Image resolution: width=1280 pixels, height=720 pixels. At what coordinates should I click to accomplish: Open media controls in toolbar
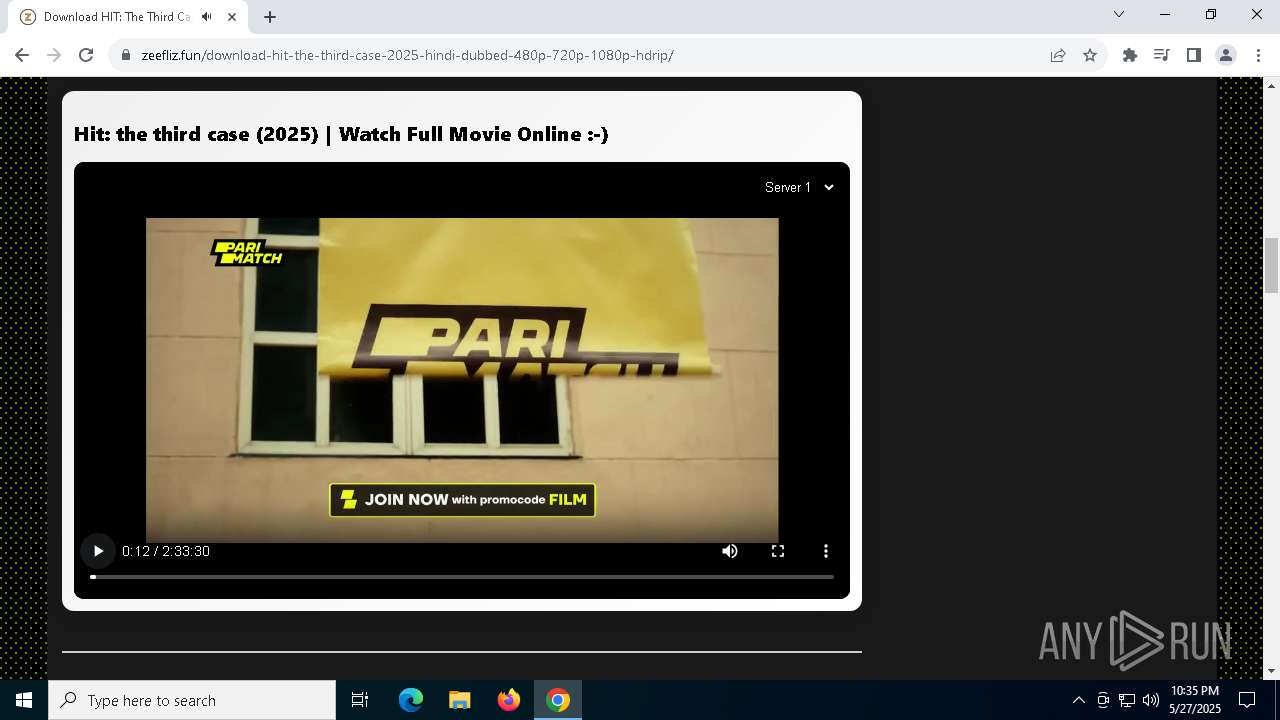pyautogui.click(x=1162, y=55)
